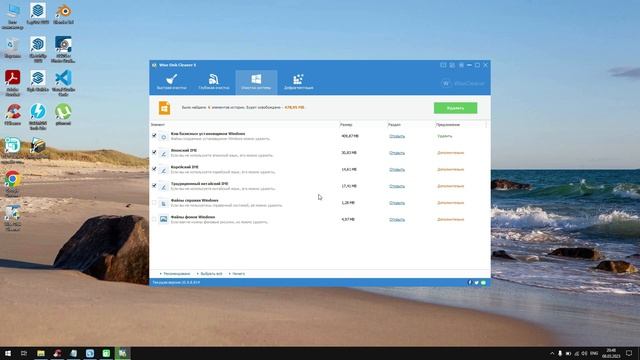The height and width of the screenshot is (360, 640).
Task: Open folder link for Traditional Chinese IME
Action: tap(397, 186)
